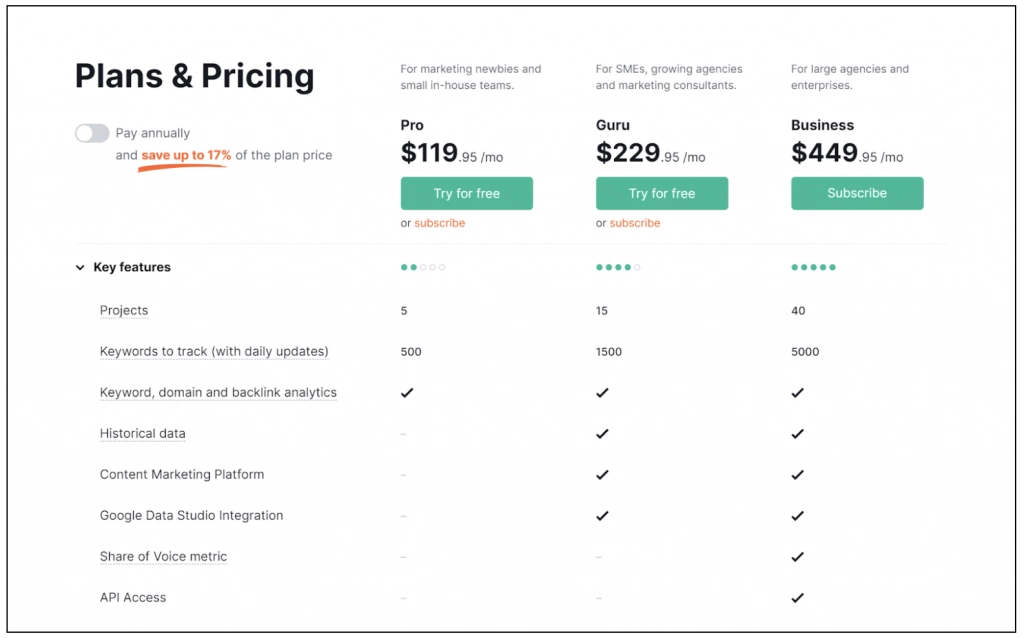Click Try for free under the Guru plan
1024x638 pixels.
(x=661, y=193)
